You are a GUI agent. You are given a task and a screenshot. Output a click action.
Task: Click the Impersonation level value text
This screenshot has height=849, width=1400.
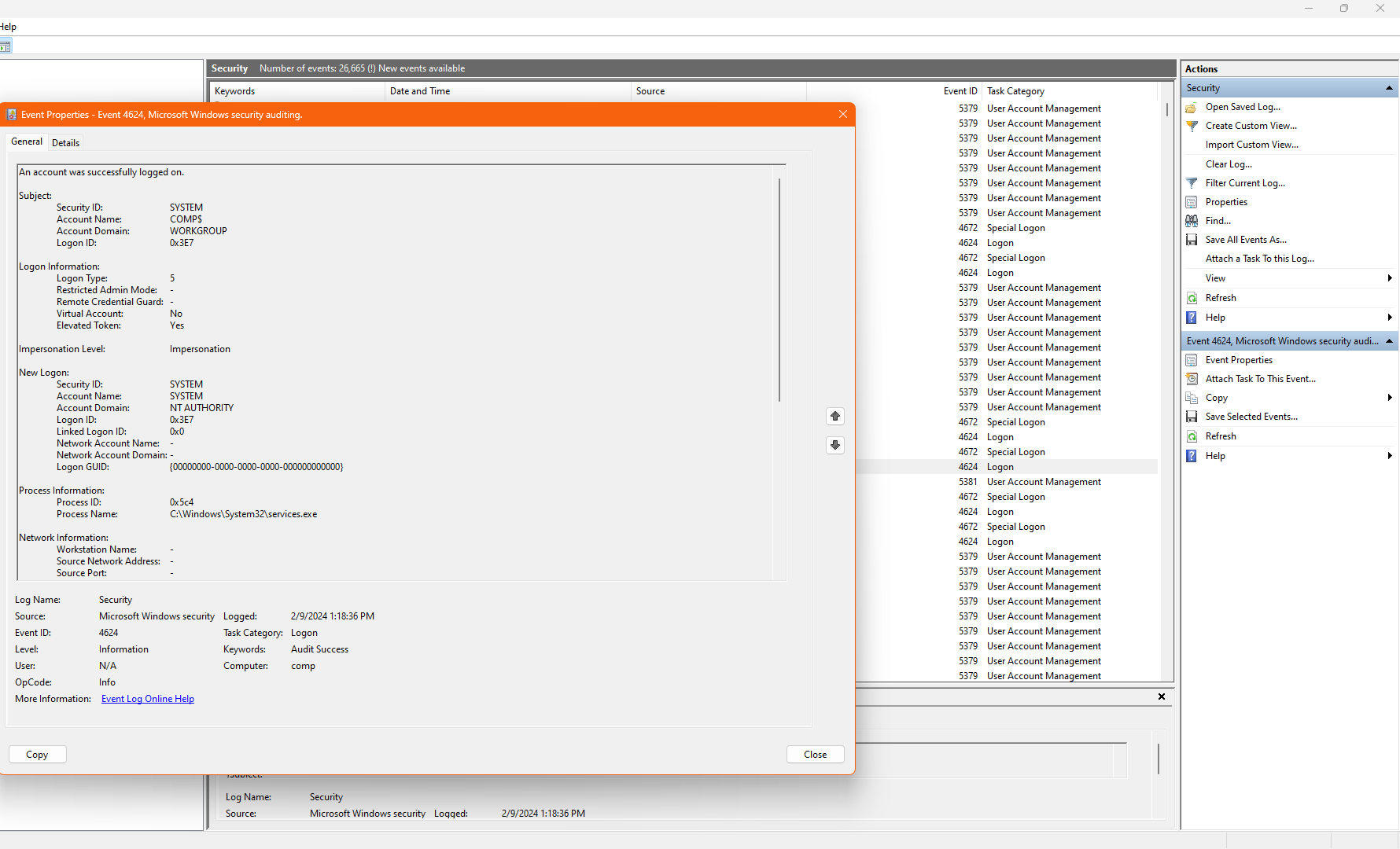pyautogui.click(x=200, y=349)
